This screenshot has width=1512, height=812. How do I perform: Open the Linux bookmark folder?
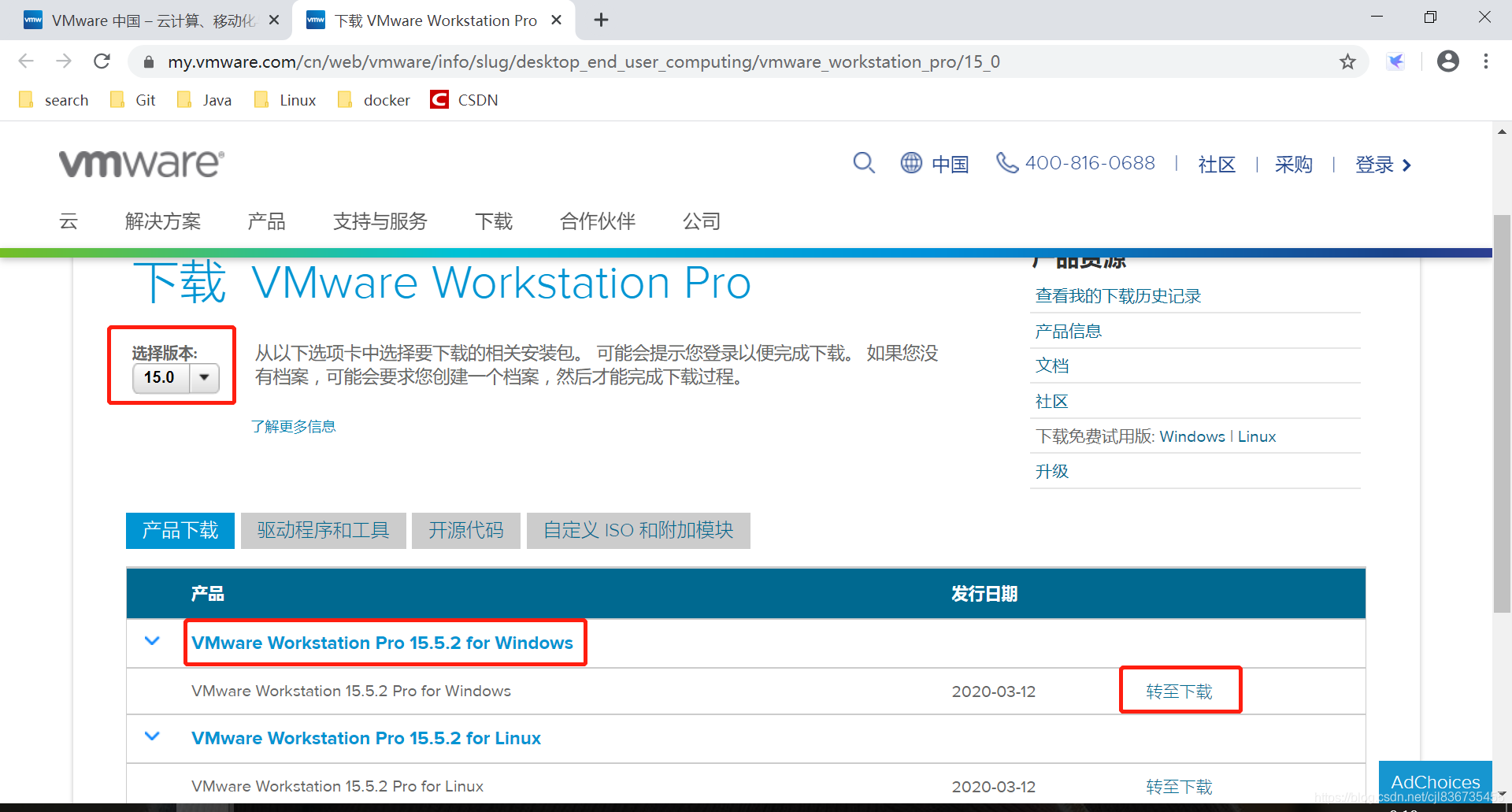click(x=284, y=100)
